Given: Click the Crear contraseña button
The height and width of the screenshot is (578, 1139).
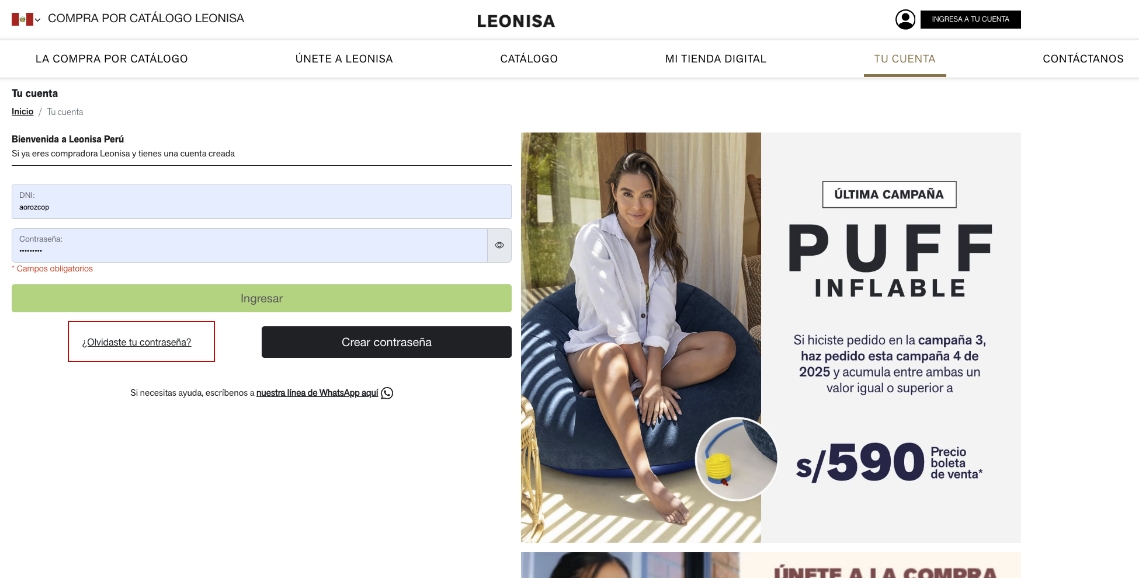Looking at the screenshot, I should (386, 342).
